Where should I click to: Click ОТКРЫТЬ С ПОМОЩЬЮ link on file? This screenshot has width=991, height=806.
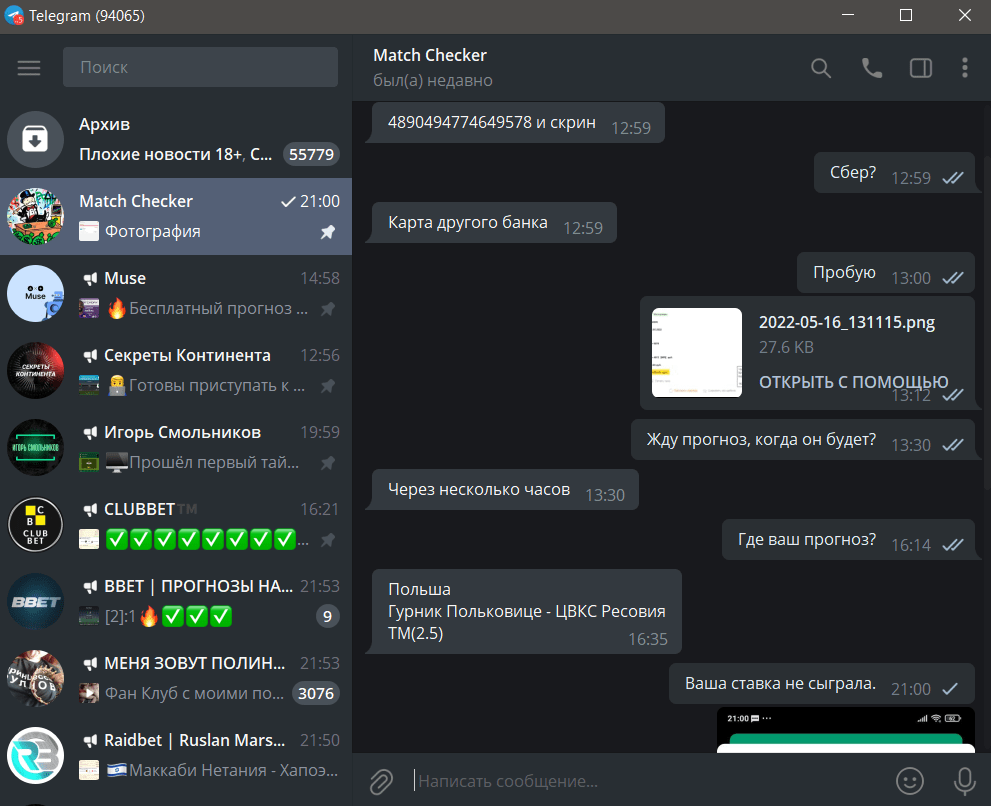tap(853, 382)
